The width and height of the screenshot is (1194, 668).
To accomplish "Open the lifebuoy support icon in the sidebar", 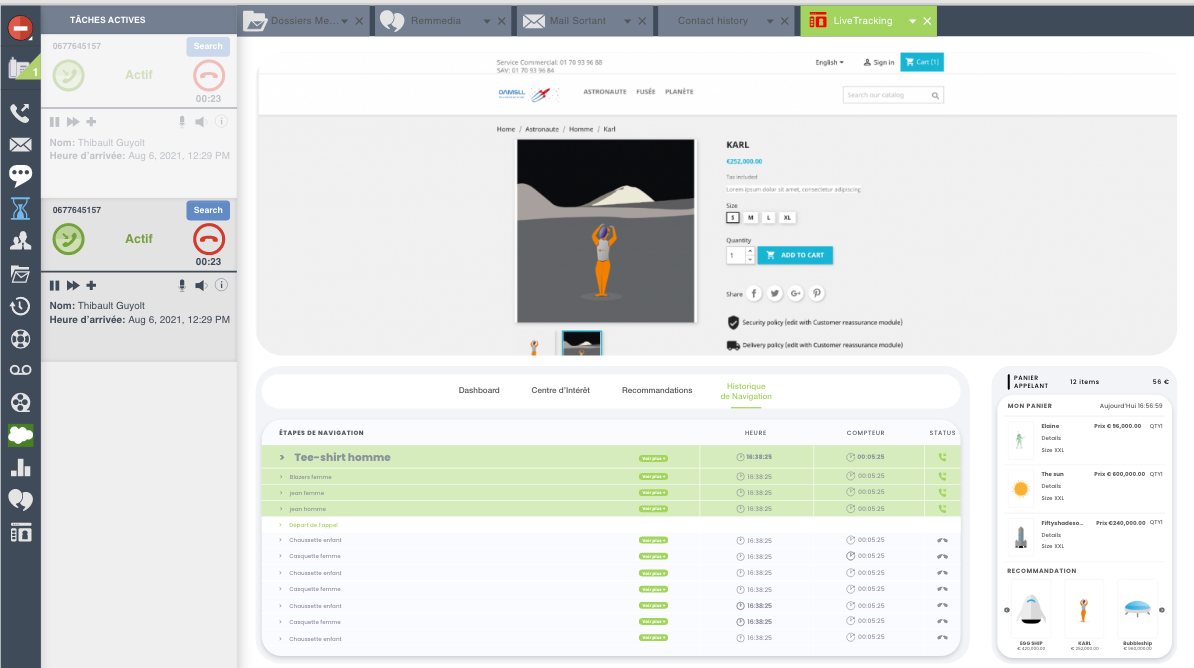I will pyautogui.click(x=21, y=338).
